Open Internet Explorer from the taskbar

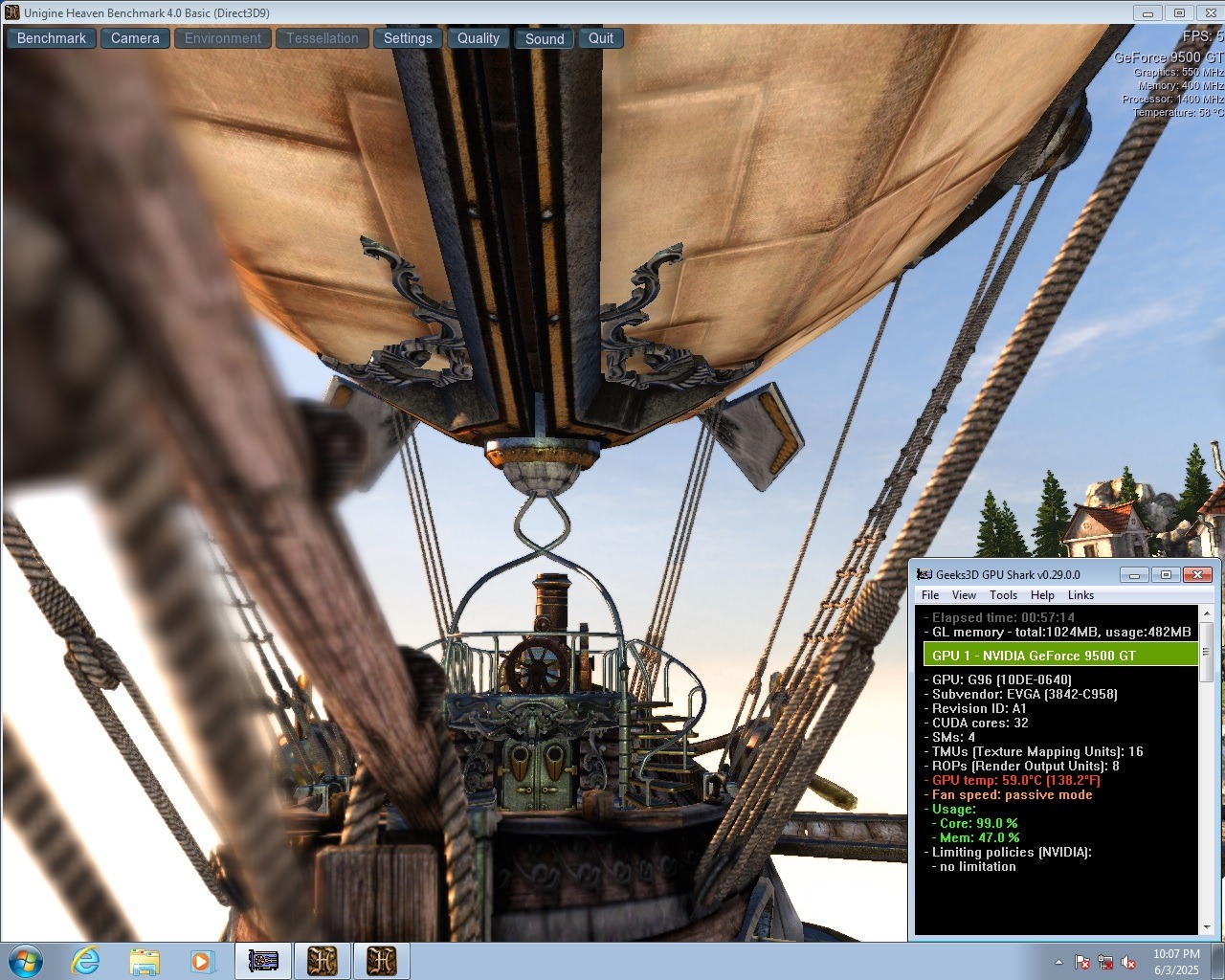(x=85, y=961)
